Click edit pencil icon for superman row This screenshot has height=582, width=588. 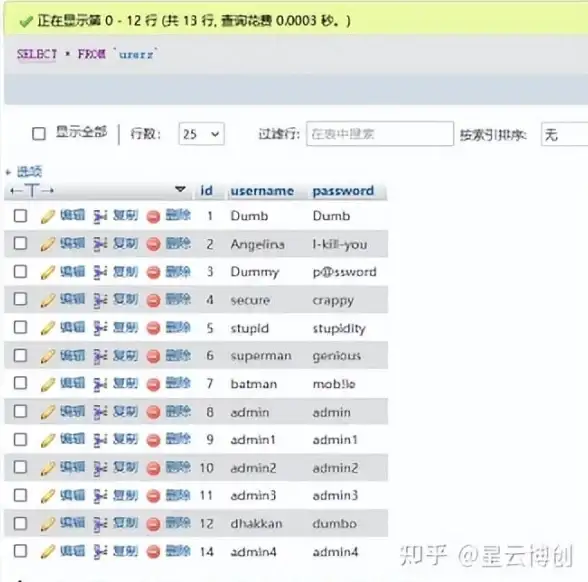[x=48, y=357]
